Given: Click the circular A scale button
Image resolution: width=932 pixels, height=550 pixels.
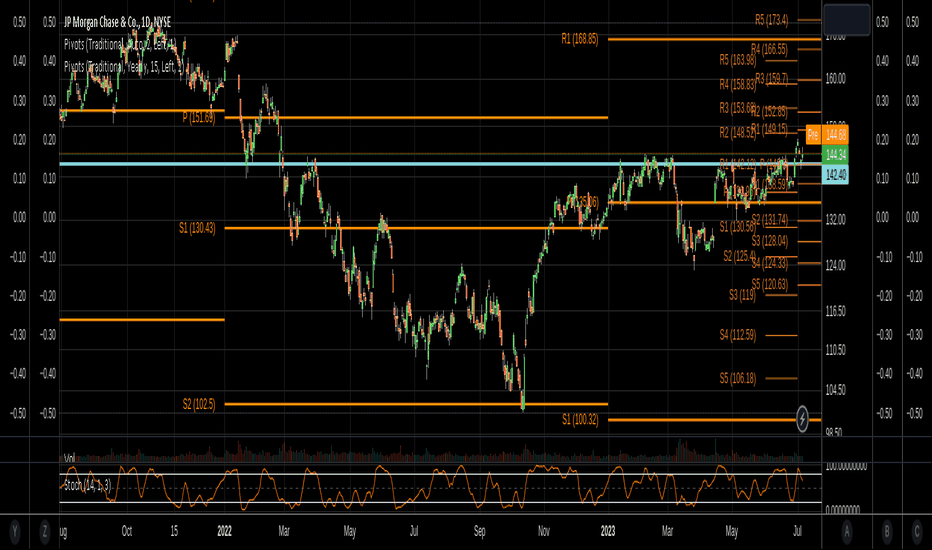Looking at the screenshot, I should pos(847,531).
